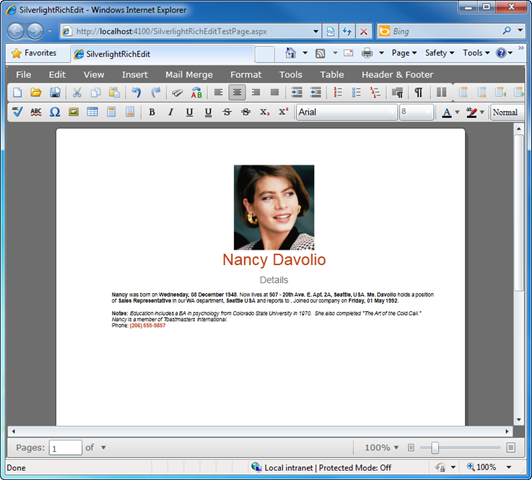Image resolution: width=532 pixels, height=480 pixels.
Task: Create a new document with the blank page icon
Action: coord(17,92)
